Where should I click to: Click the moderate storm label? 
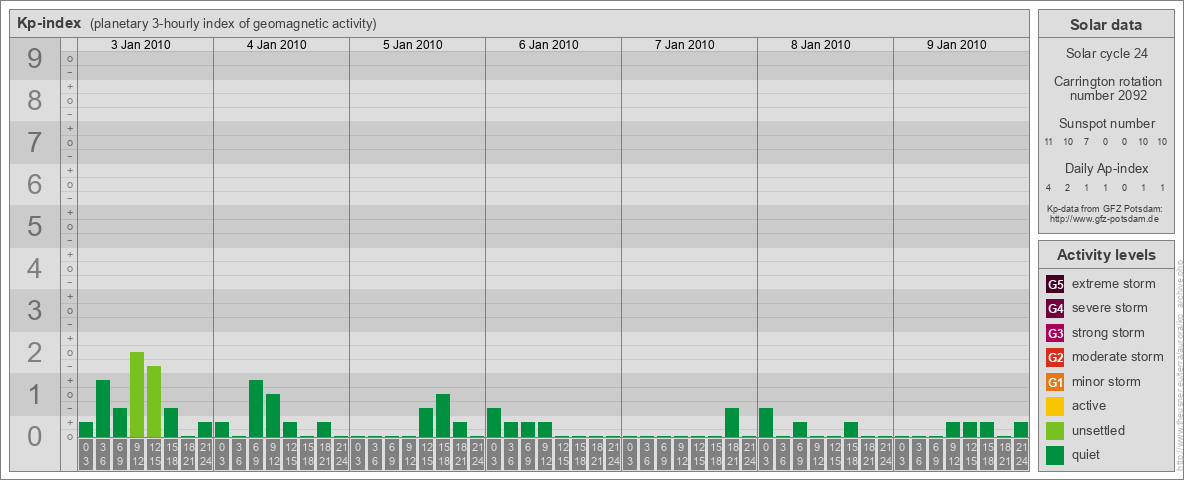click(x=1118, y=357)
